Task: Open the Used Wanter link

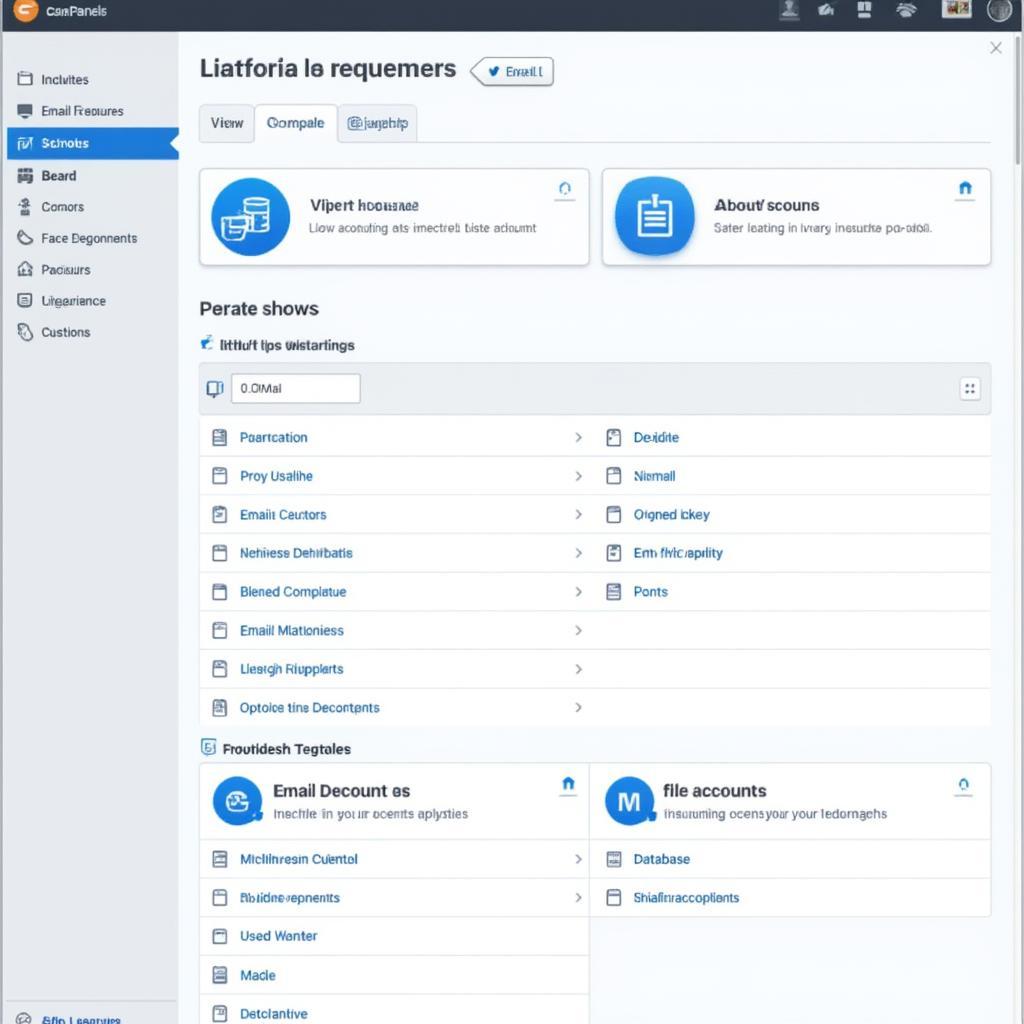Action: click(x=278, y=936)
